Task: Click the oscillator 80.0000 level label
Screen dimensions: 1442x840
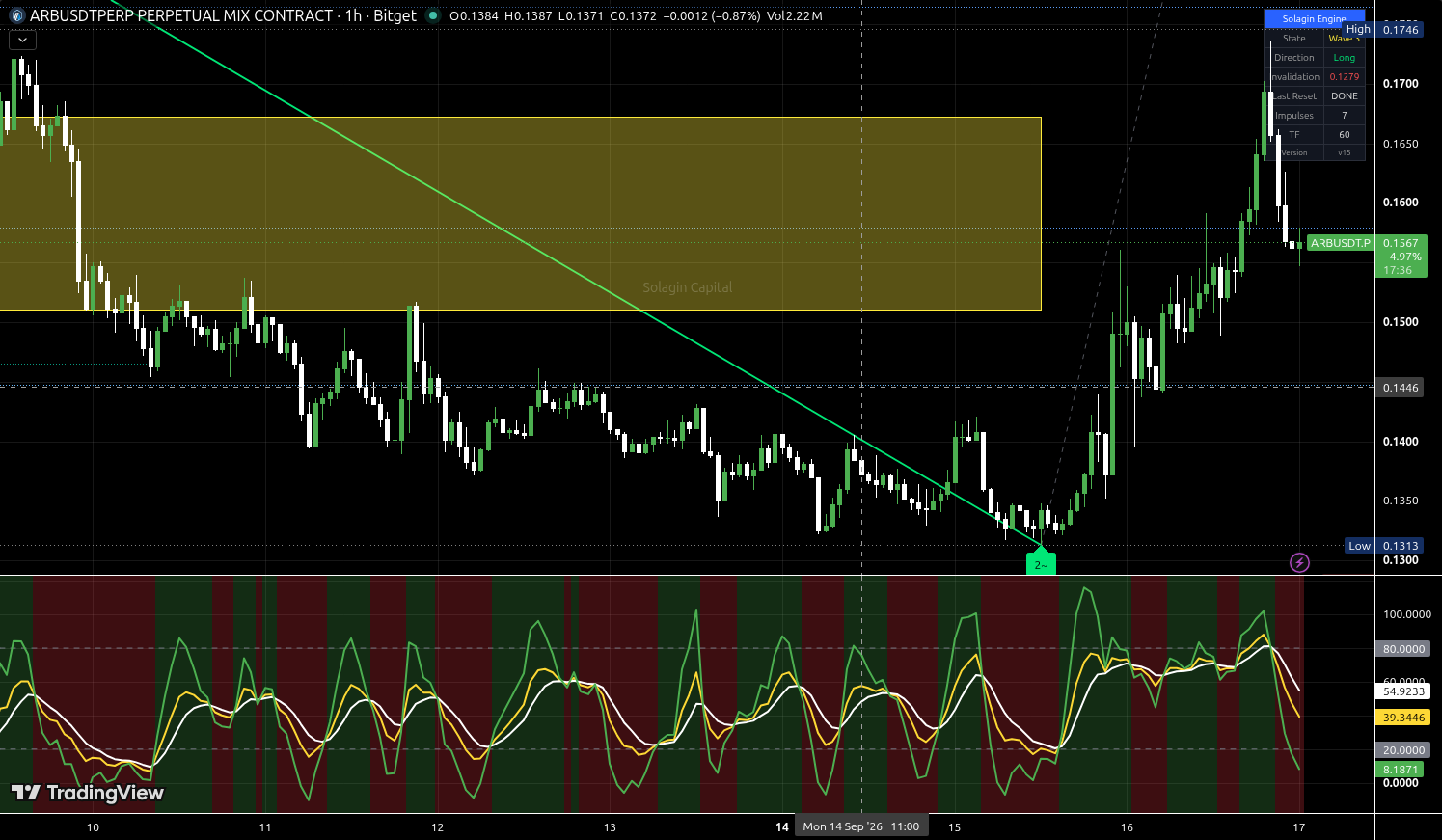Action: coord(1403,649)
